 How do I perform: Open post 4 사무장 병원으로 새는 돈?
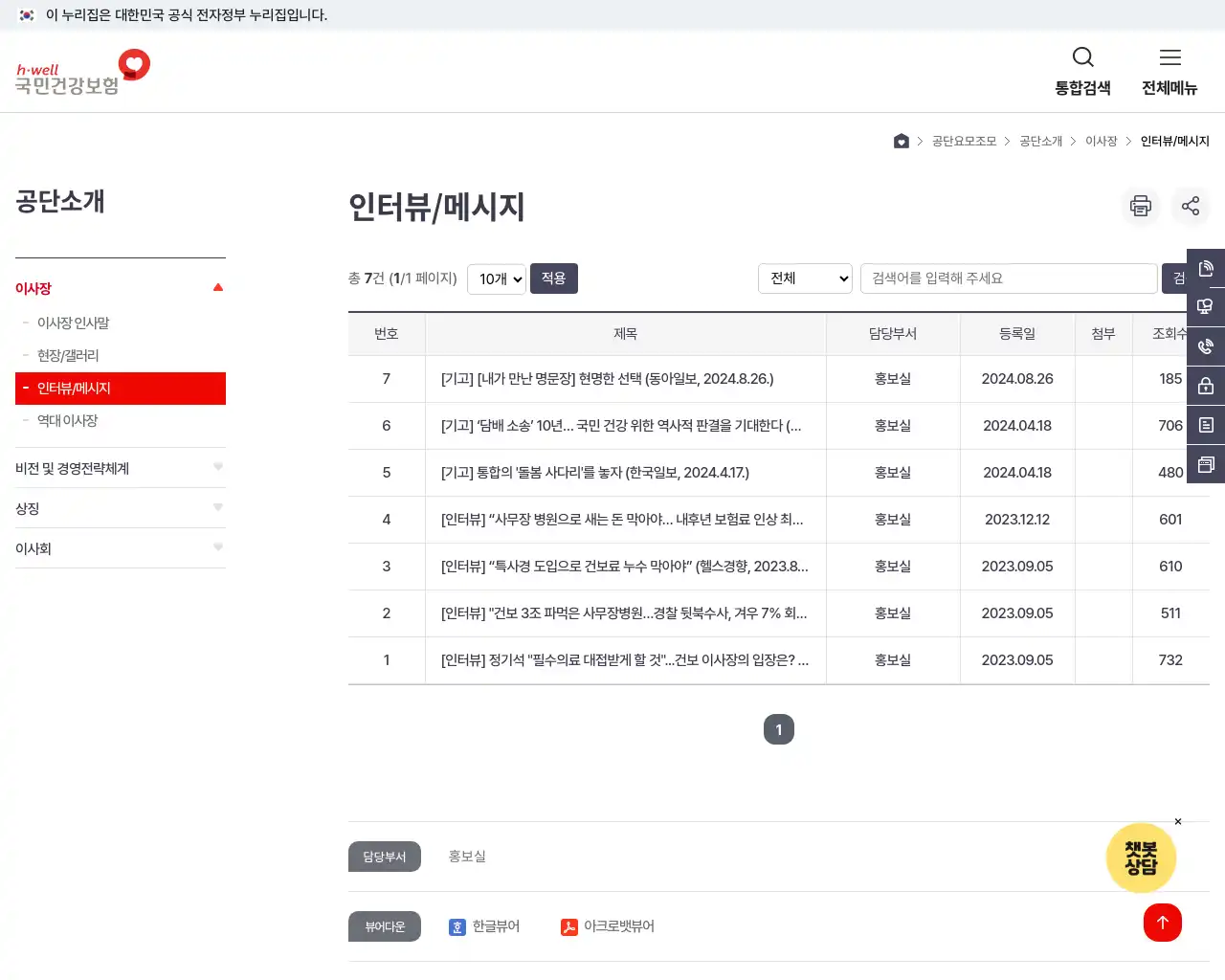tap(622, 520)
